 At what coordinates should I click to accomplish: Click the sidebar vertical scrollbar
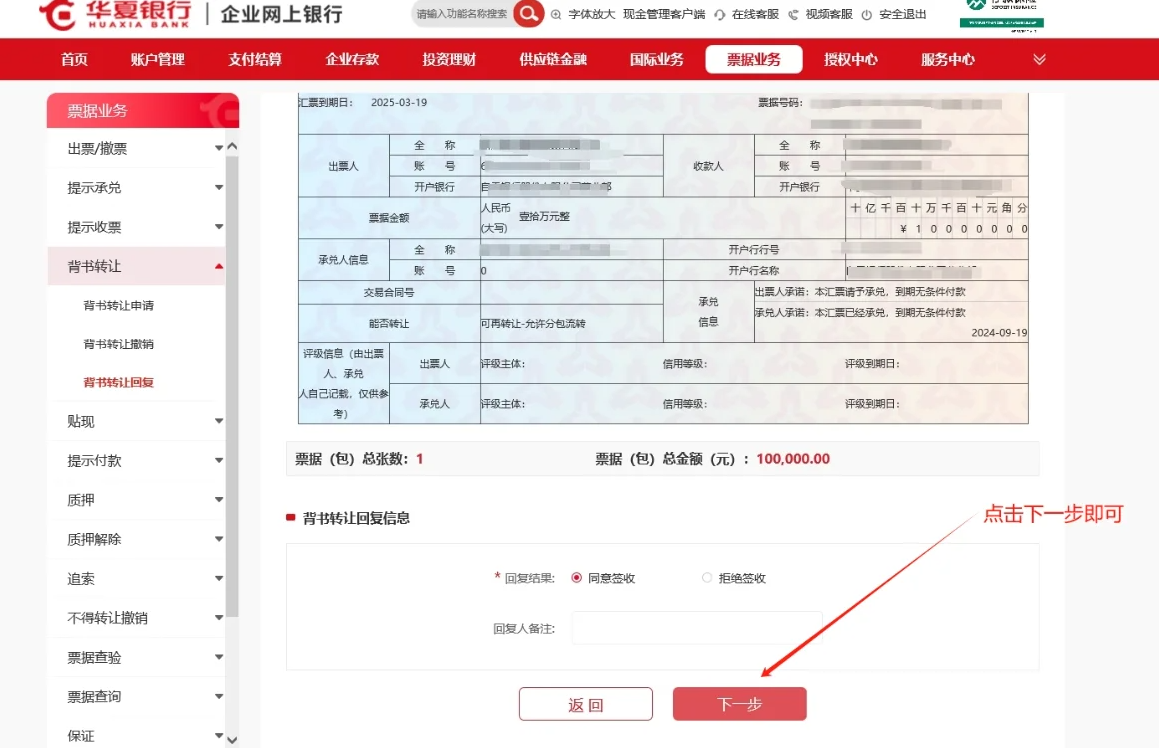point(232,384)
